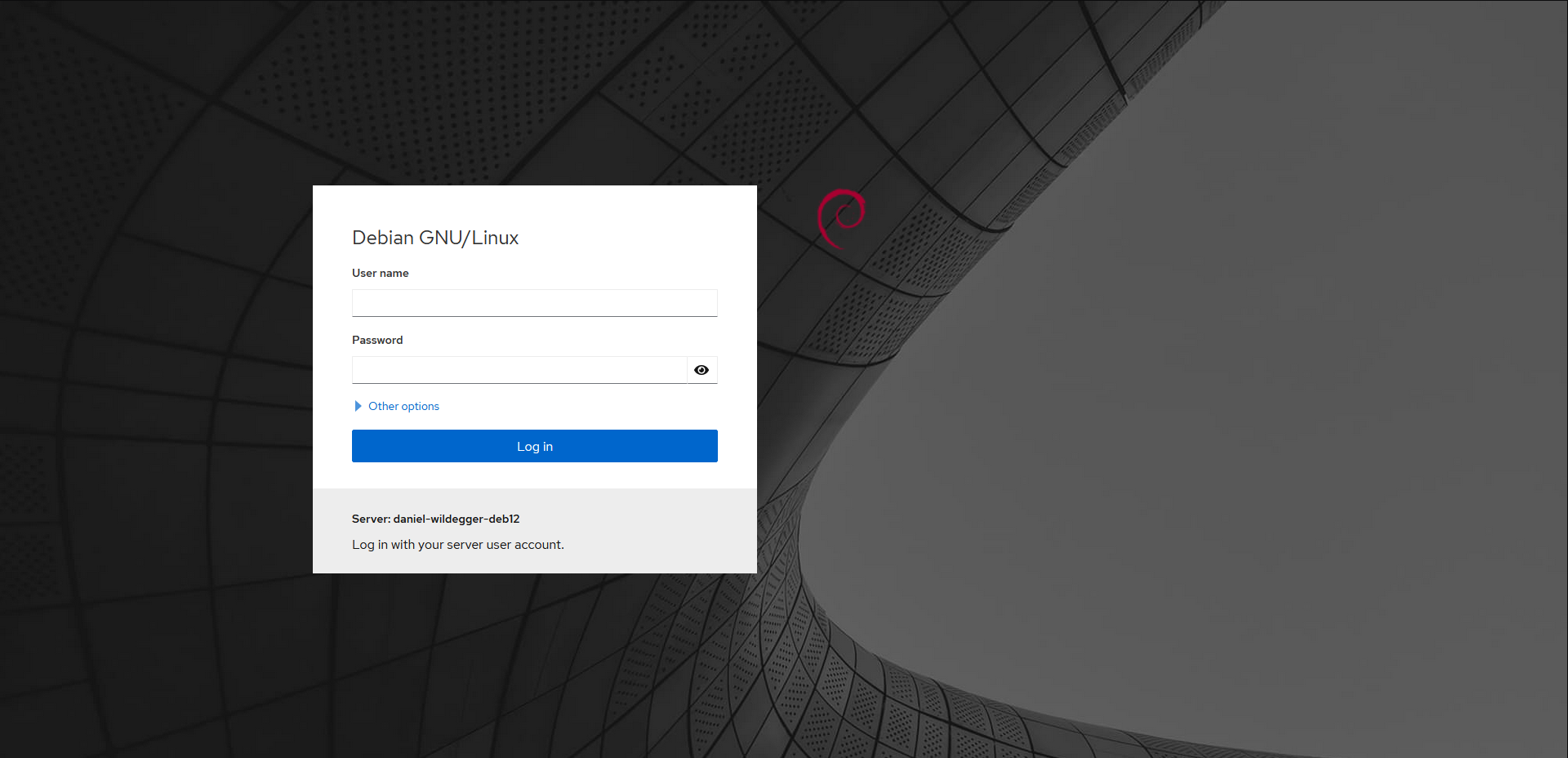Click the text Log in with your server user account
Image resolution: width=1568 pixels, height=758 pixels.
click(x=457, y=544)
